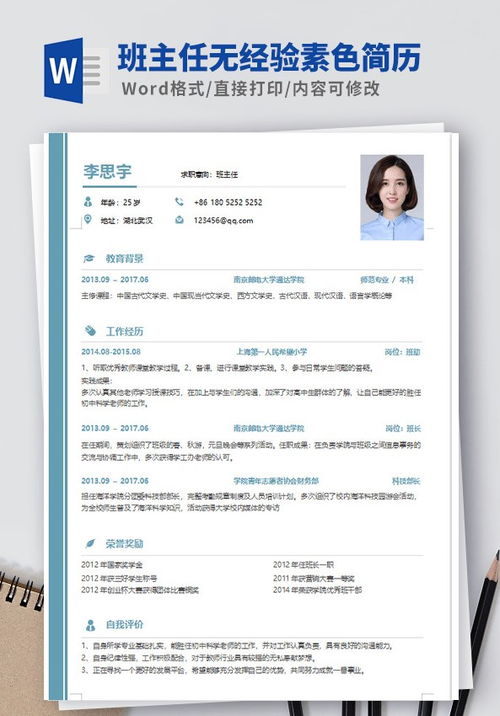Click 师范专业 / 本科 in education row
The width and height of the screenshot is (500, 716).
[387, 279]
